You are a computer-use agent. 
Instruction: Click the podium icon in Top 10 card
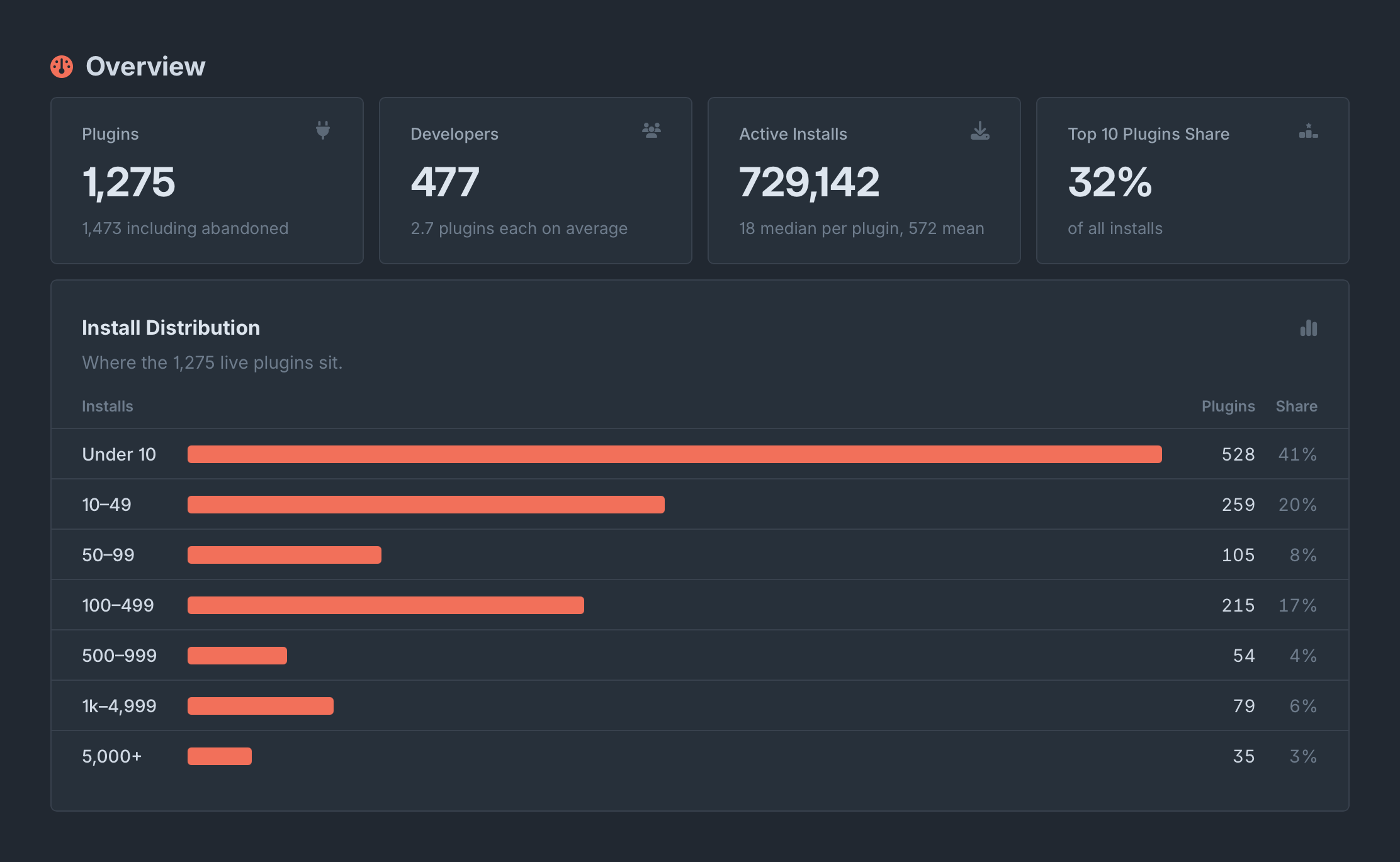coord(1309,131)
